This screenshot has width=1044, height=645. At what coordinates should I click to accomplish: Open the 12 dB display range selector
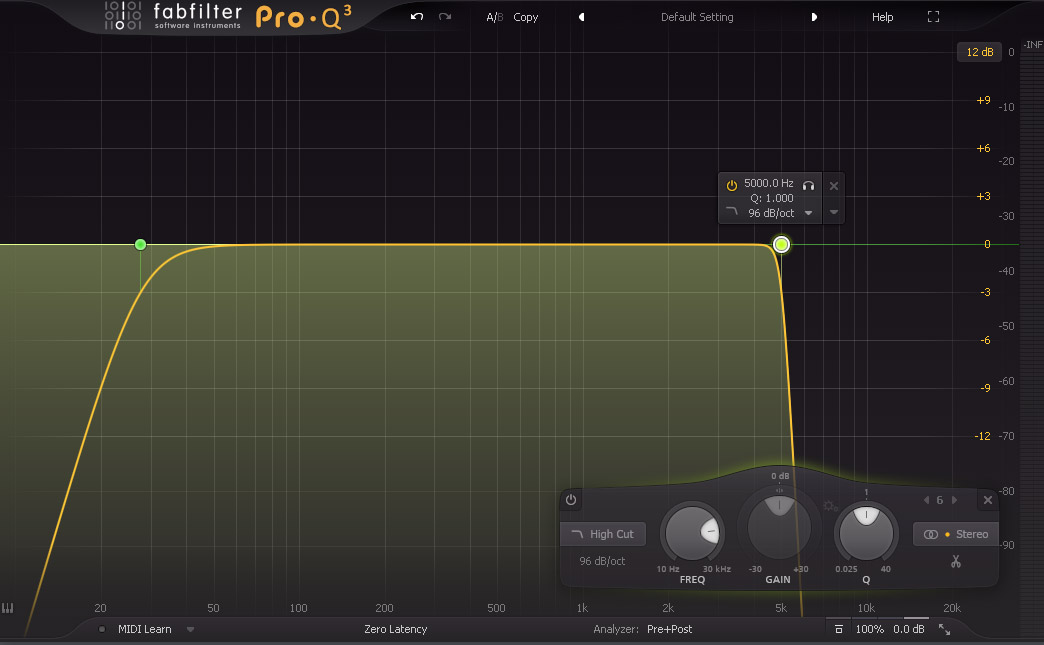(x=979, y=52)
